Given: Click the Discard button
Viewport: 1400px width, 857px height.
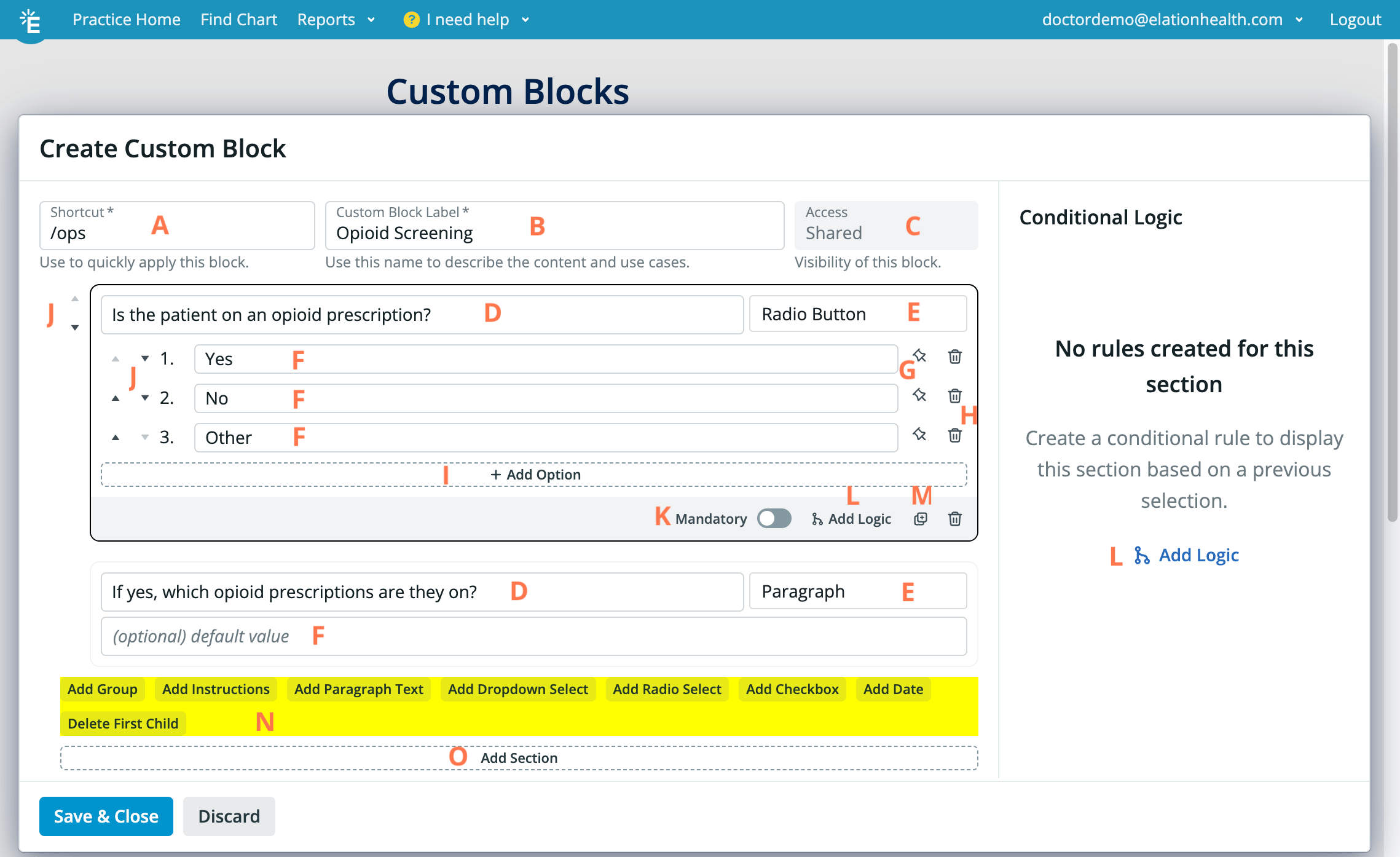Looking at the screenshot, I should coord(229,816).
